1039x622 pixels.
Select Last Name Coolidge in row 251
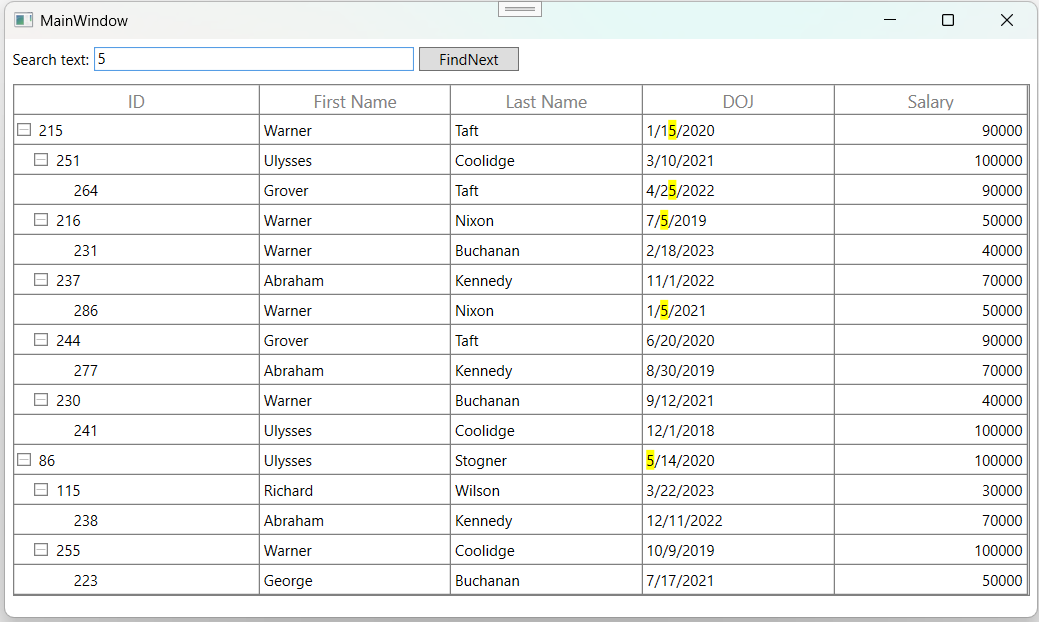click(x=546, y=160)
